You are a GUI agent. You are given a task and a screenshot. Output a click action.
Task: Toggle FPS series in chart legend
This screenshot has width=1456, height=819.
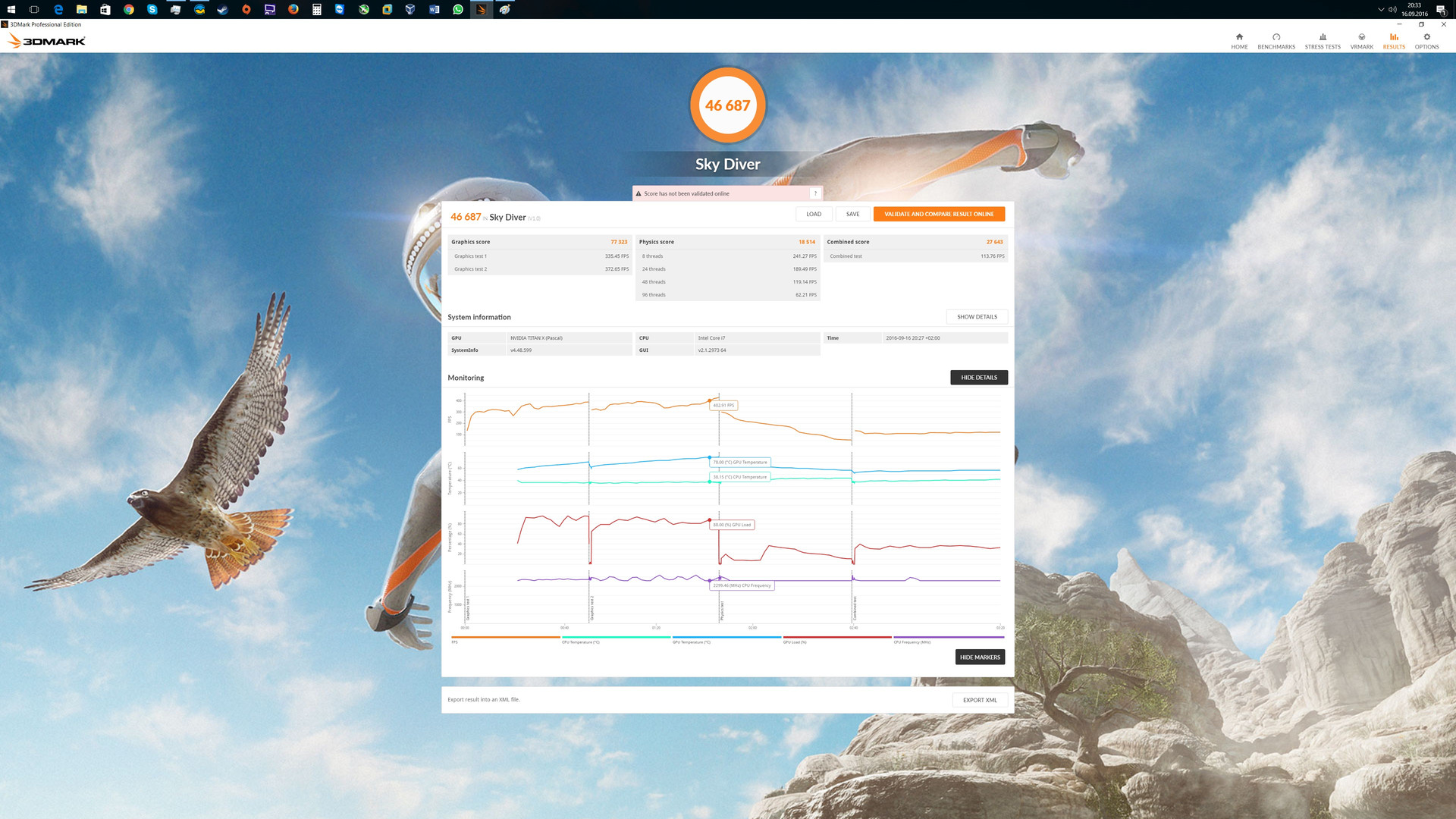click(505, 638)
